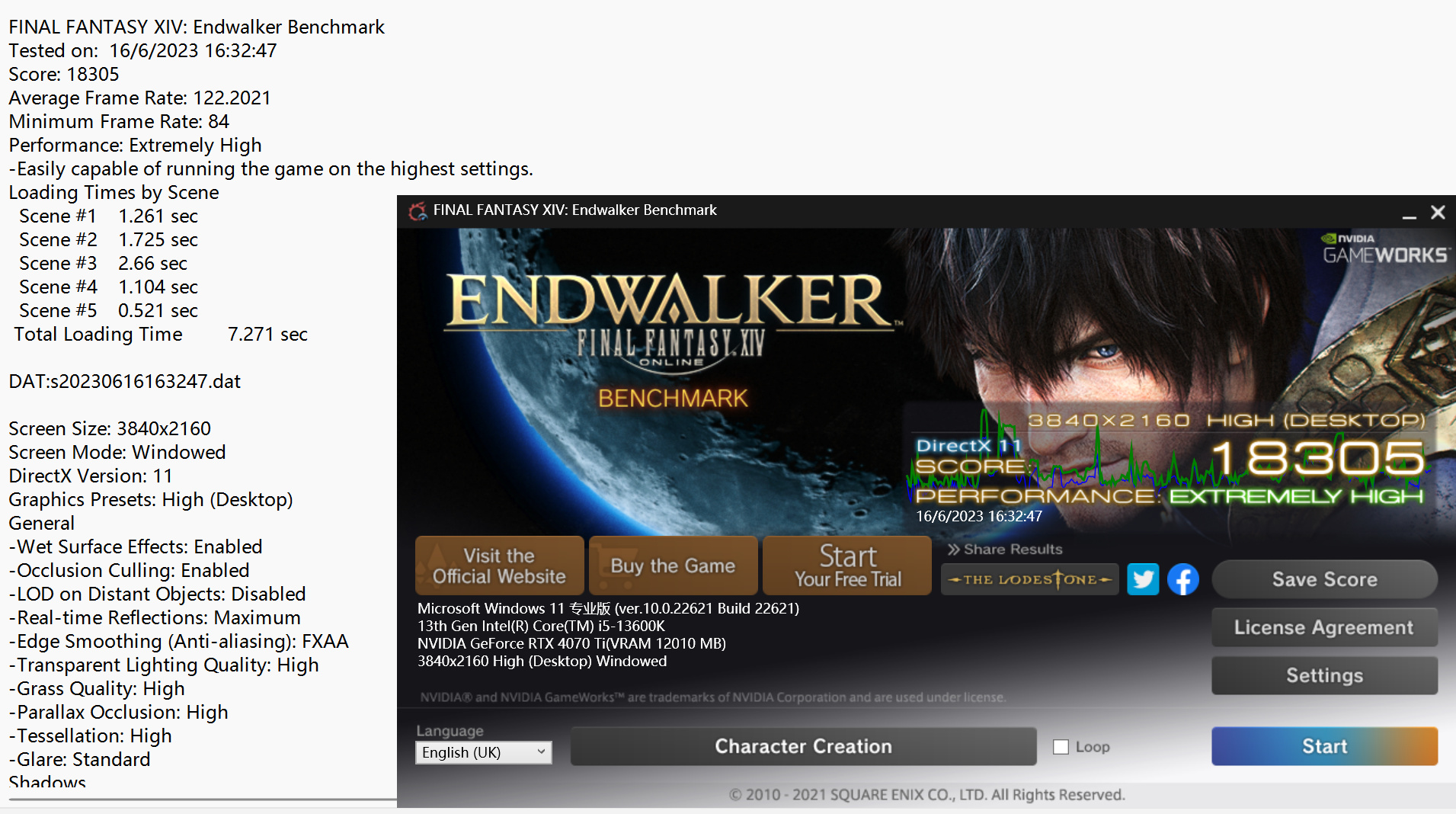The width and height of the screenshot is (1456, 814).
Task: Open The Lodestone share link
Action: point(1030,579)
